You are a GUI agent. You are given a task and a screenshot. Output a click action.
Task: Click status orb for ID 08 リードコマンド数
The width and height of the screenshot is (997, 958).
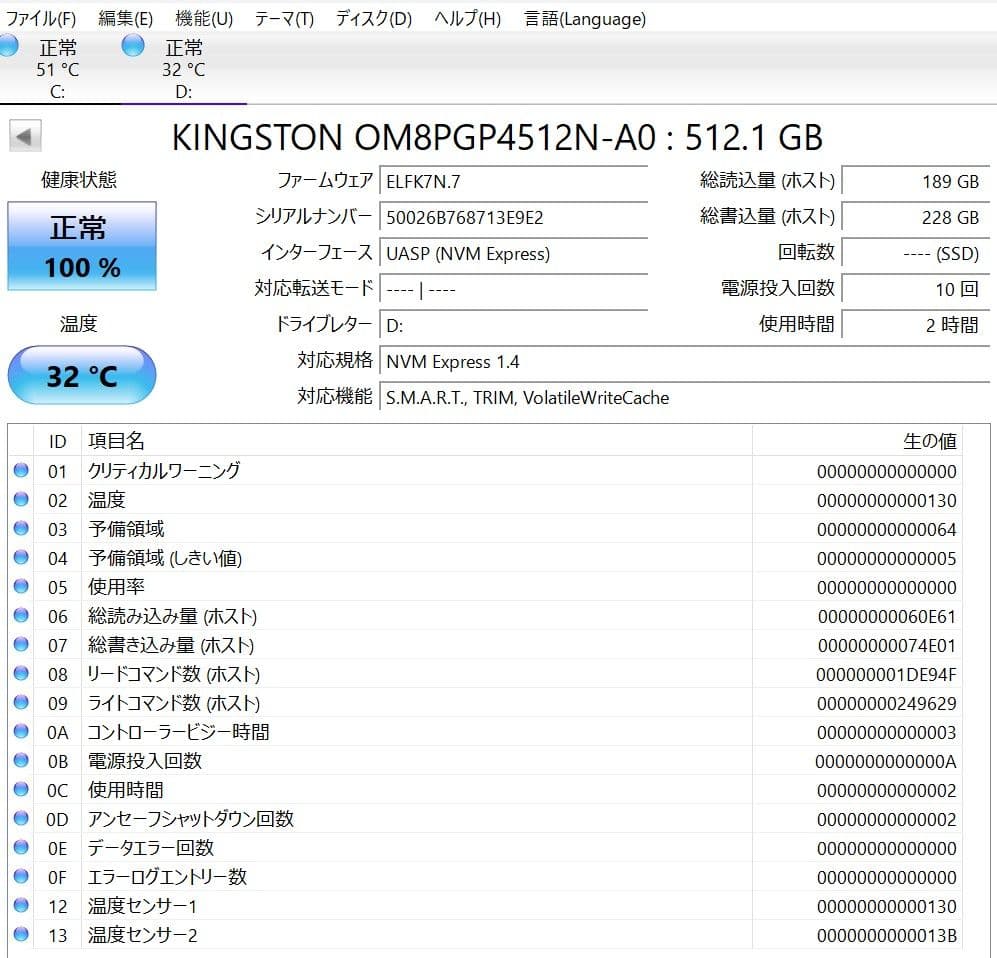[21, 673]
